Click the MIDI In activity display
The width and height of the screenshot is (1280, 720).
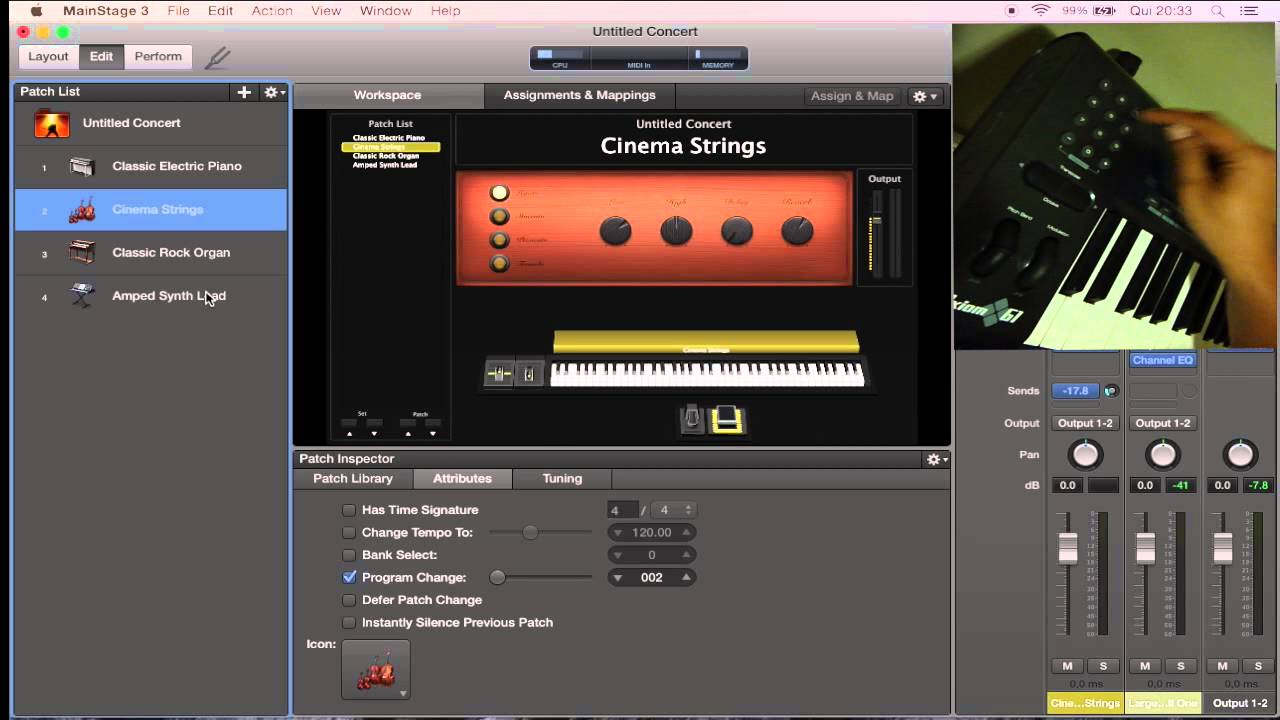click(x=639, y=58)
